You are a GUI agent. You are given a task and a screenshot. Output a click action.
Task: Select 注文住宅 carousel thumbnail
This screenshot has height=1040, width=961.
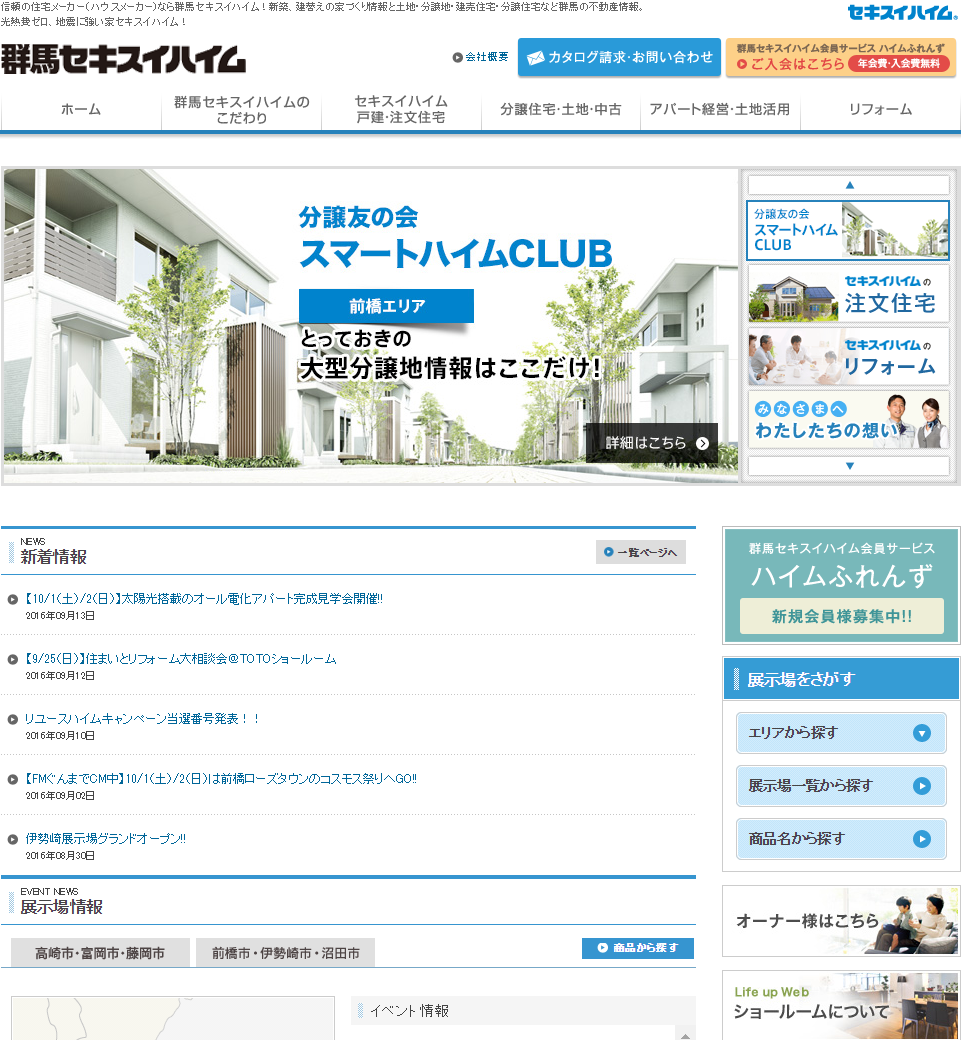coord(848,293)
